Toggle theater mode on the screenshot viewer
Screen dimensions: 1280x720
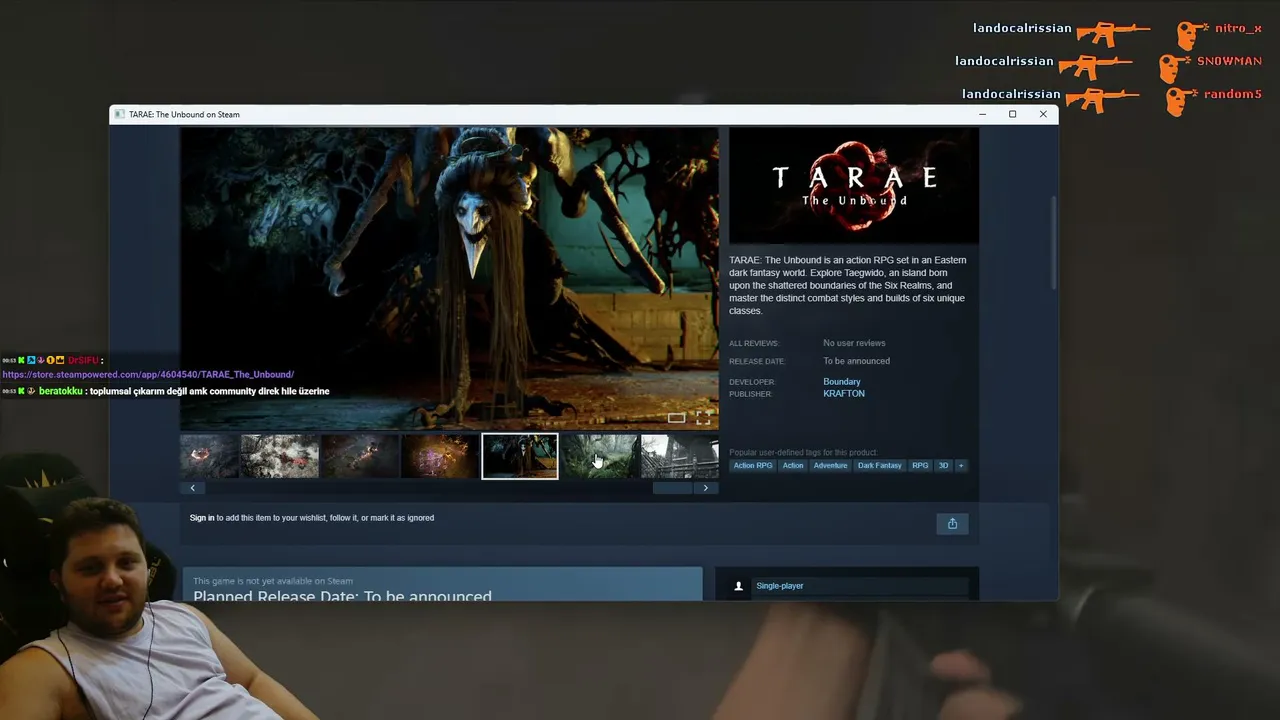pos(676,417)
